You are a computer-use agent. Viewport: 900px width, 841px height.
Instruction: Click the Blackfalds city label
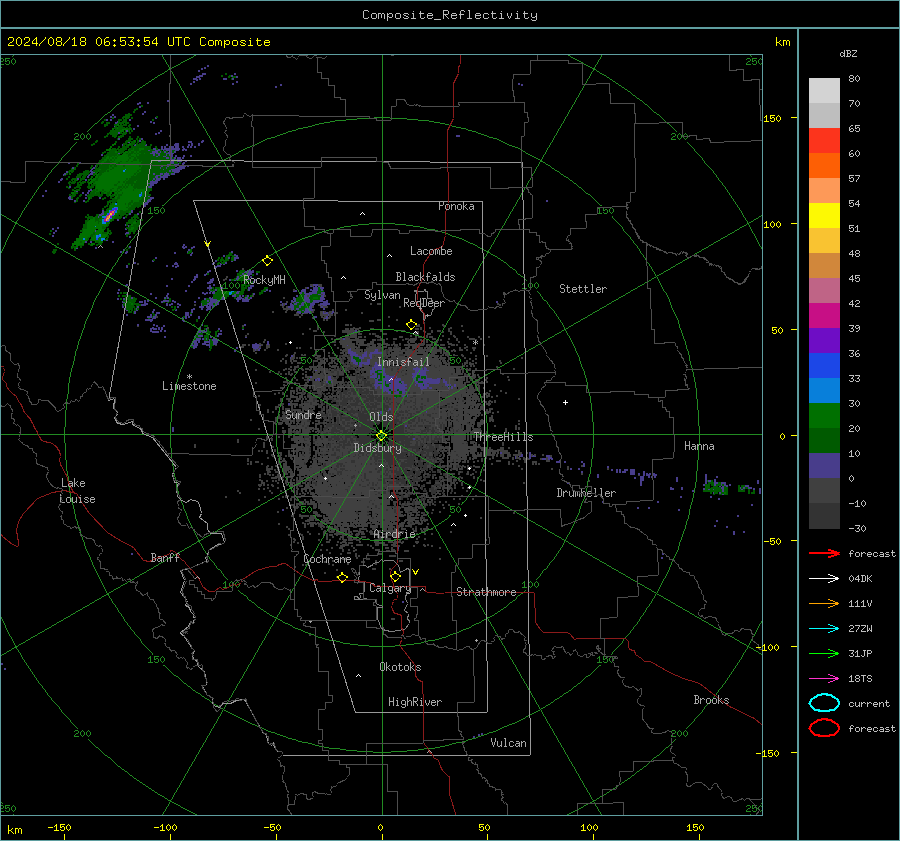(425, 277)
